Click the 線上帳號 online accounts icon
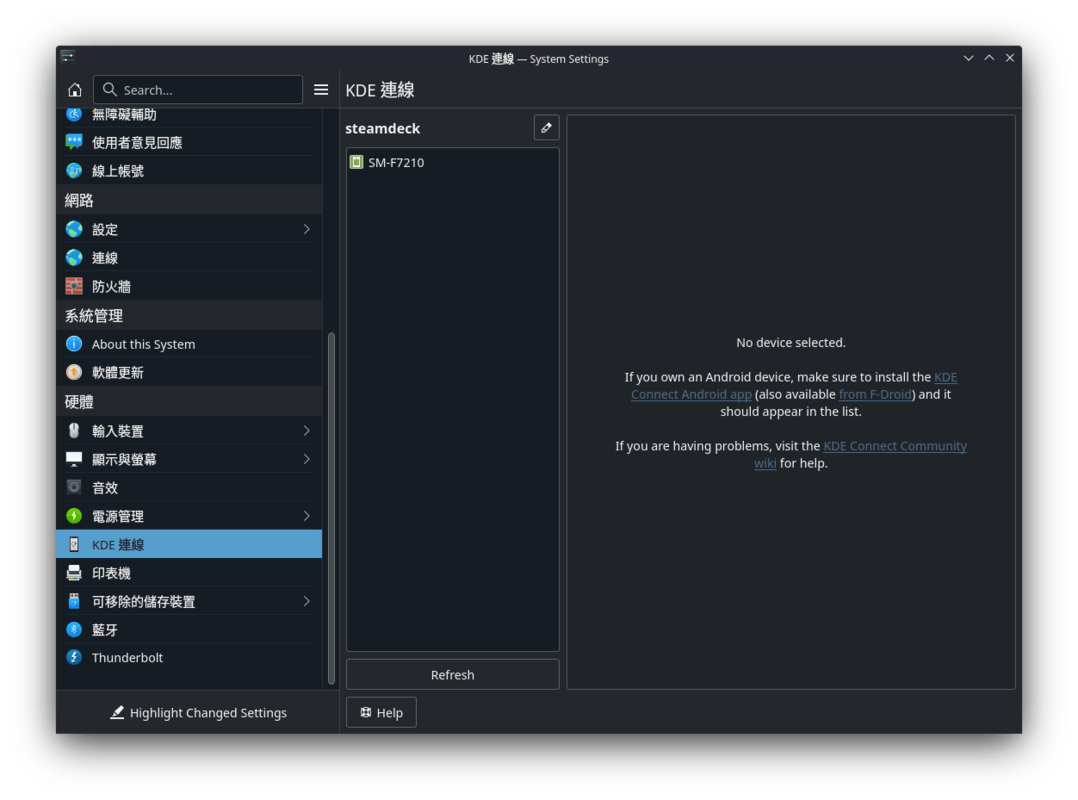The height and width of the screenshot is (800, 1078). 74,170
